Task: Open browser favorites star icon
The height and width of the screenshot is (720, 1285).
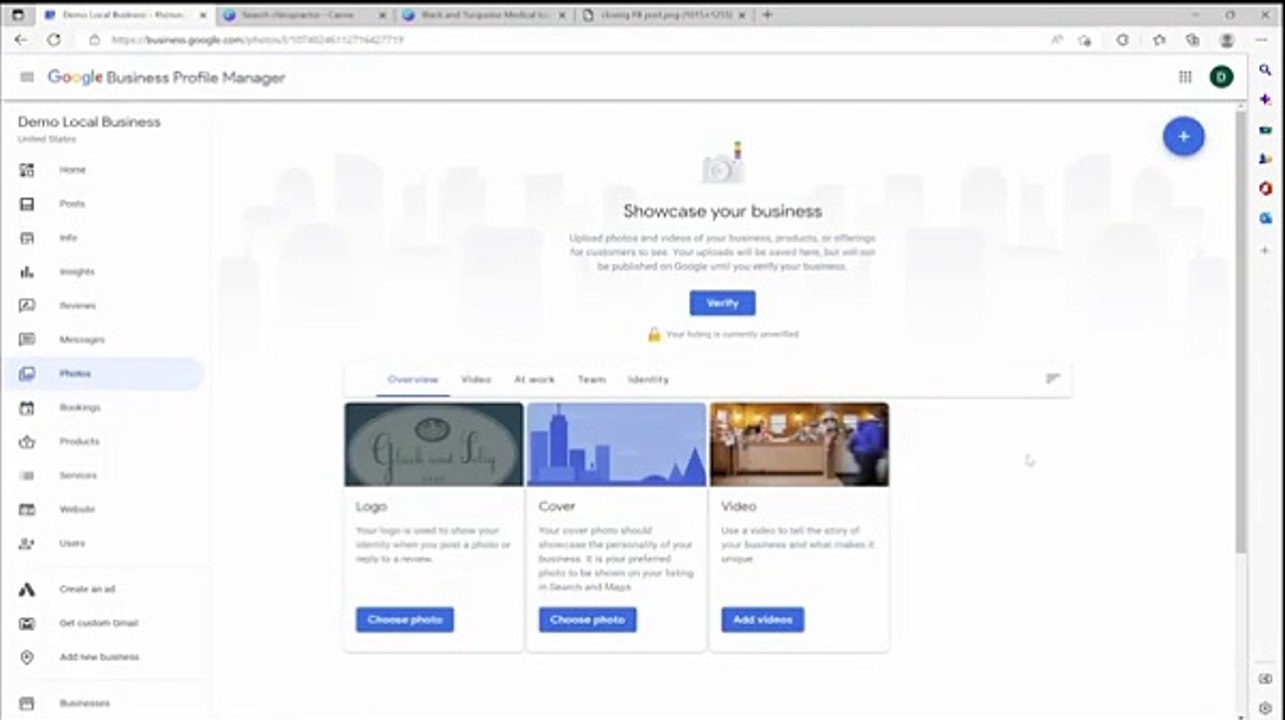Action: coord(1159,40)
